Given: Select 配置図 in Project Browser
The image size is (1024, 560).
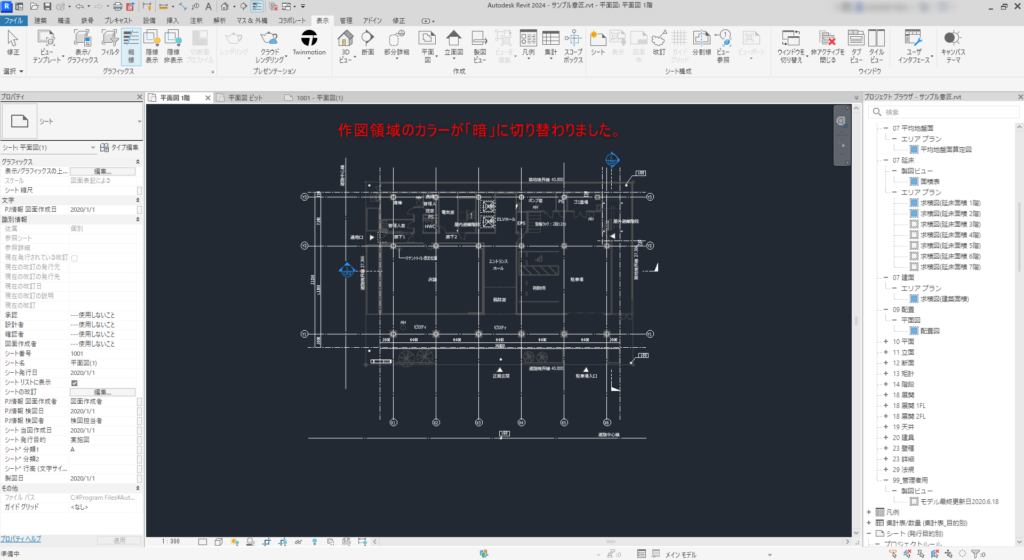Looking at the screenshot, I should click(x=930, y=331).
